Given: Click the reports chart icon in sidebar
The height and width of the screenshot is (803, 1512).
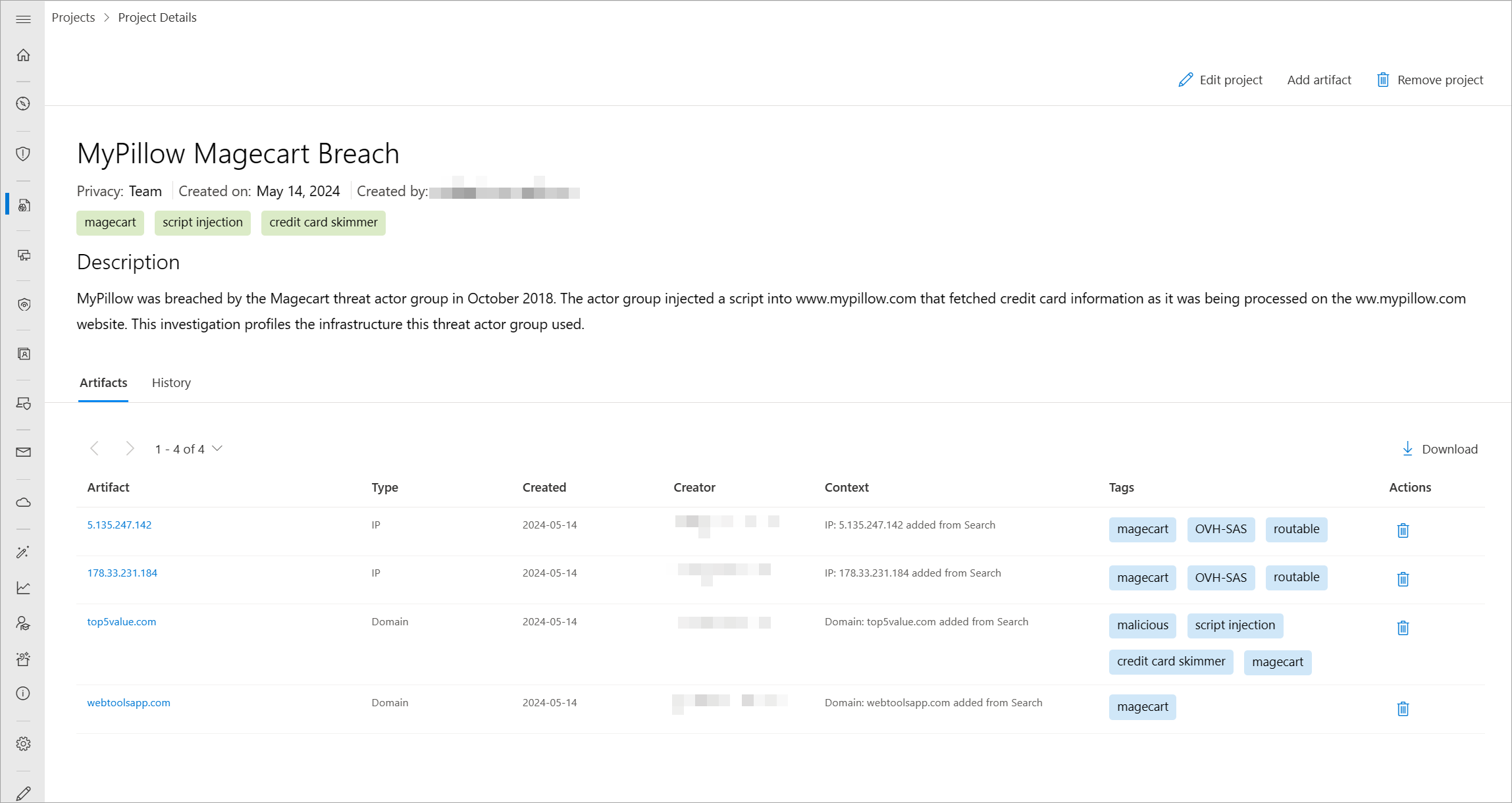Looking at the screenshot, I should click(x=23, y=588).
